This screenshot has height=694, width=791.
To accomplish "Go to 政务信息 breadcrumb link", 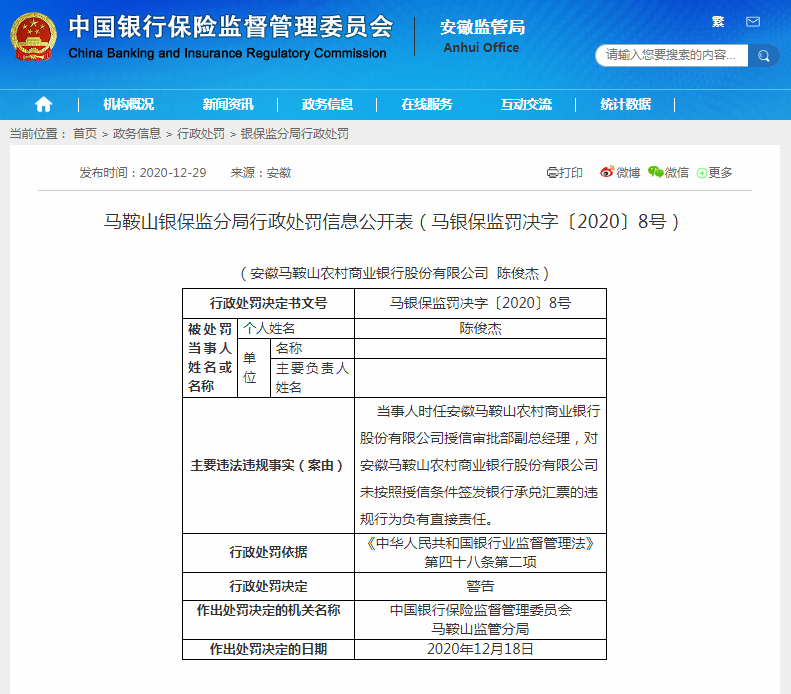I will pos(137,134).
